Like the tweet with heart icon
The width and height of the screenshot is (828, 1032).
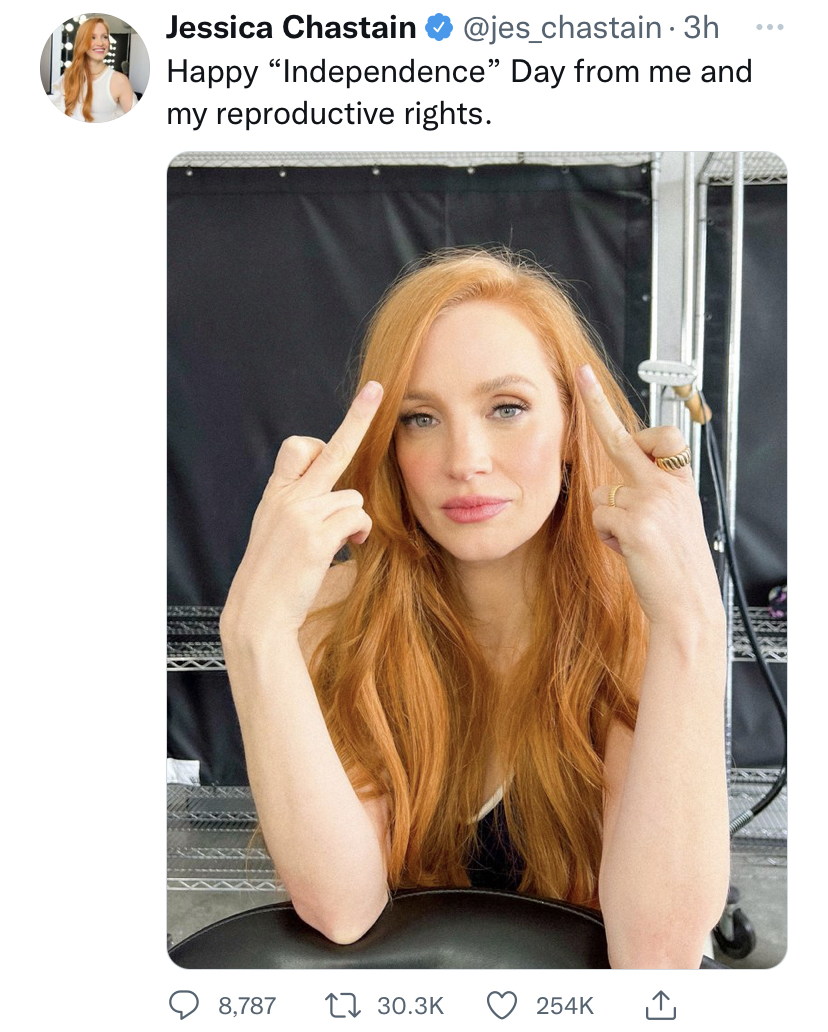[x=502, y=1005]
